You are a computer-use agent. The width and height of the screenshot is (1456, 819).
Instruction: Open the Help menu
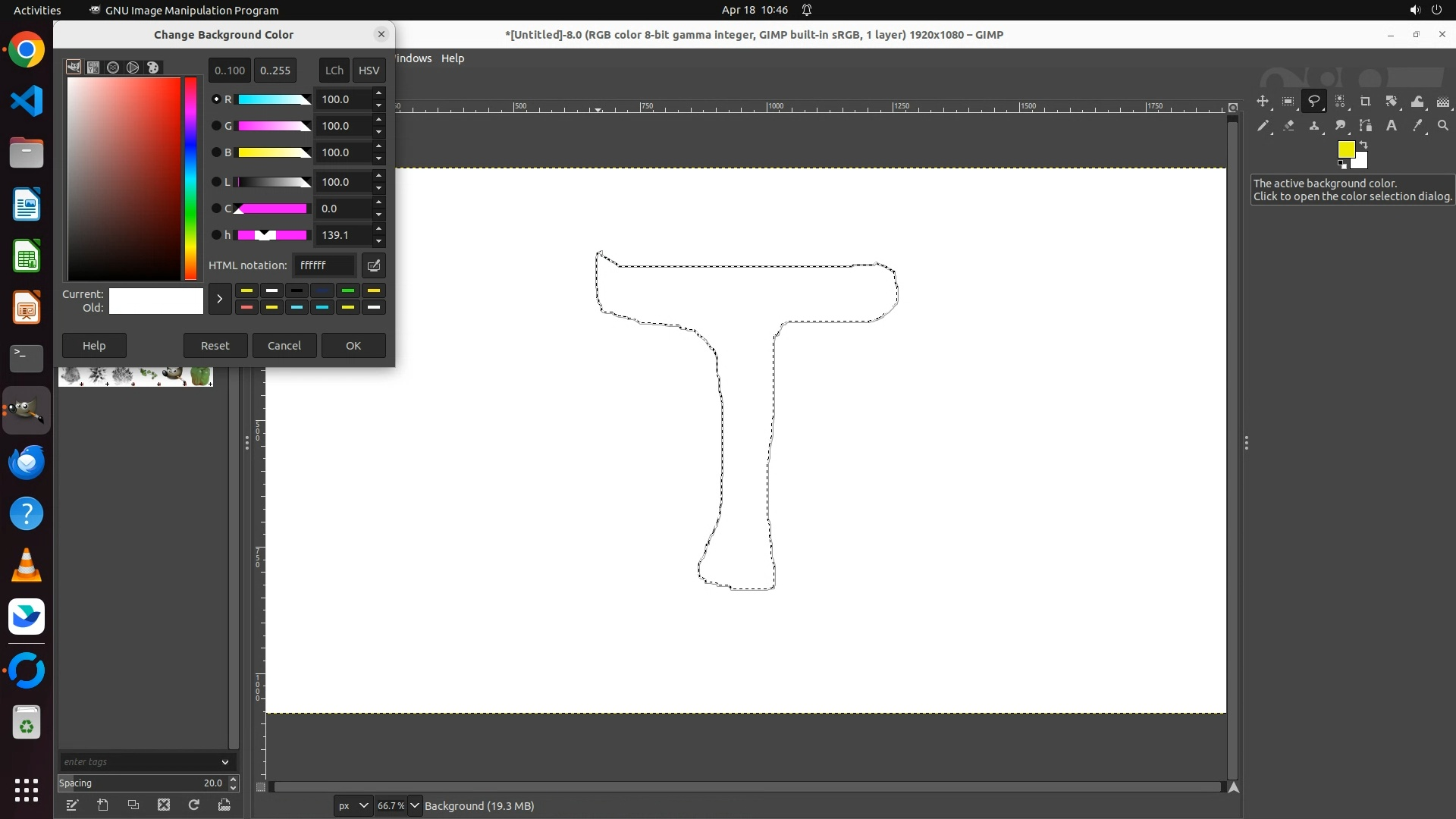coord(453,58)
